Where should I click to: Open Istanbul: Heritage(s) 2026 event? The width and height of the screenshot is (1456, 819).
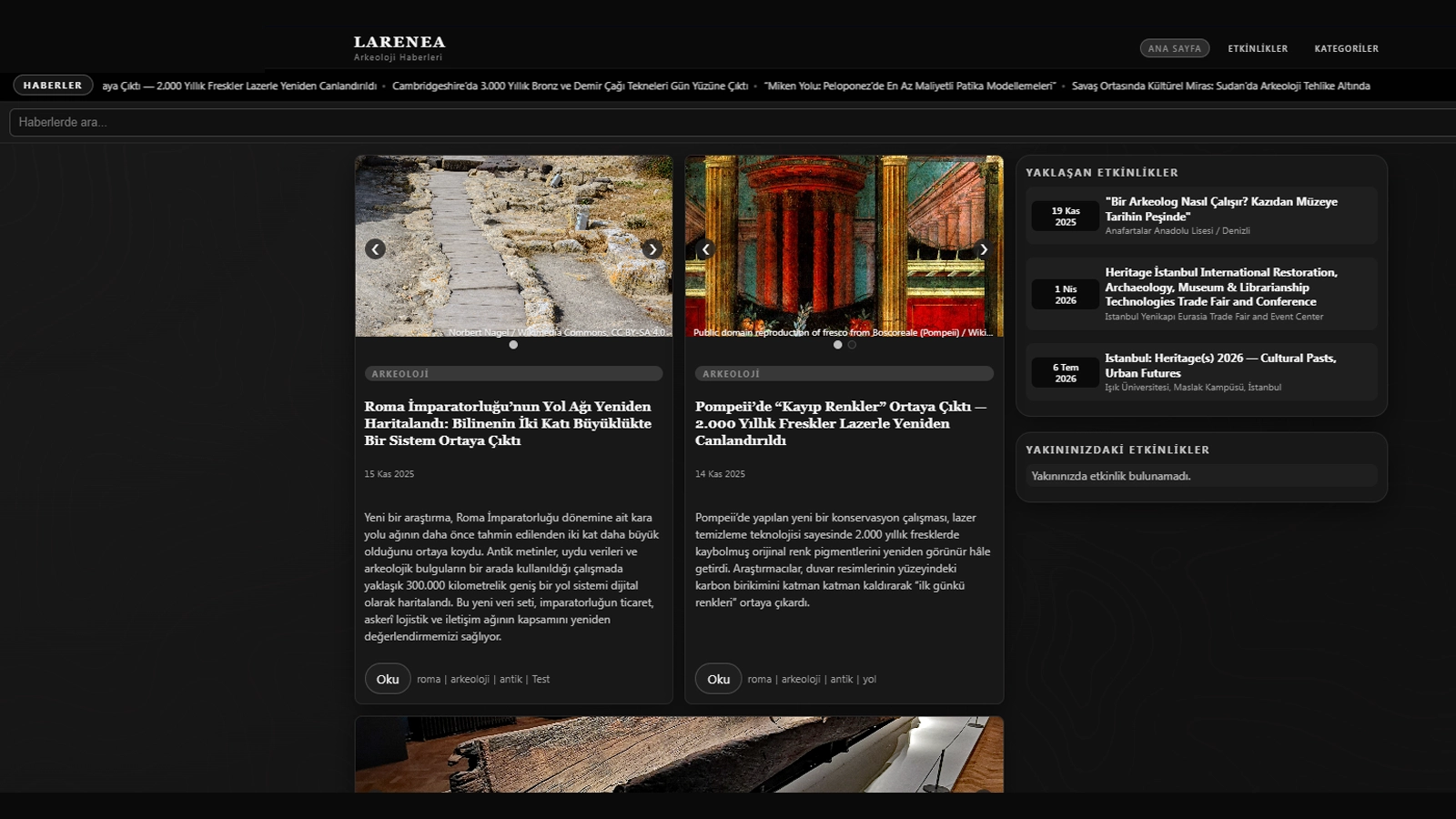point(1220,365)
